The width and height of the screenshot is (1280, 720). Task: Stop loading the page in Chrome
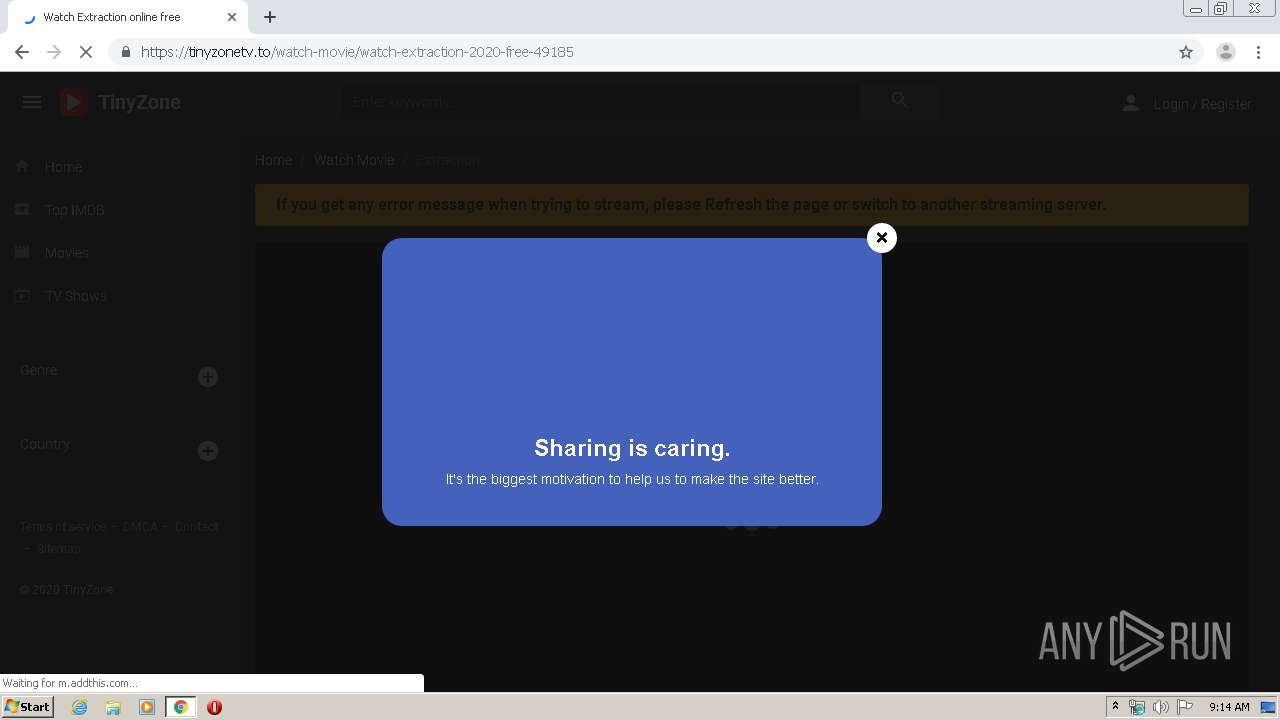point(86,52)
